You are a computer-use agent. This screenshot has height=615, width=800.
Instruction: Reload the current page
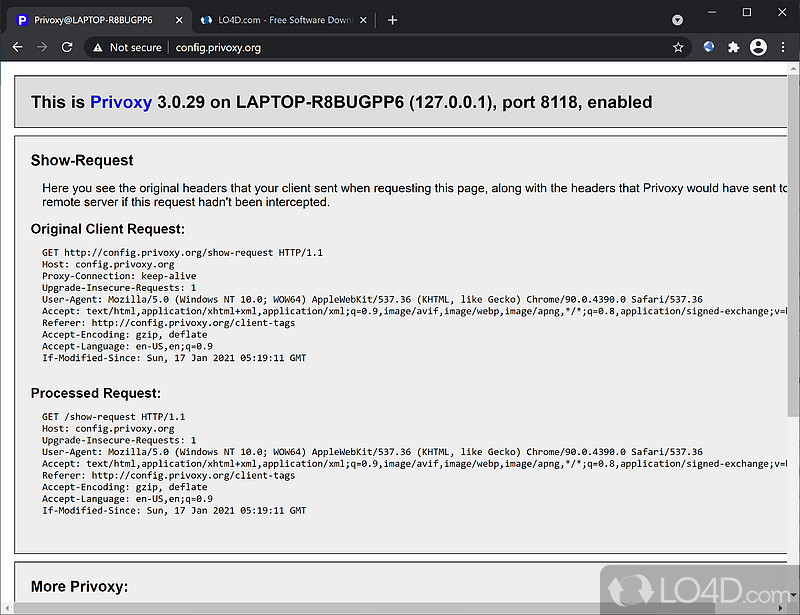67,47
